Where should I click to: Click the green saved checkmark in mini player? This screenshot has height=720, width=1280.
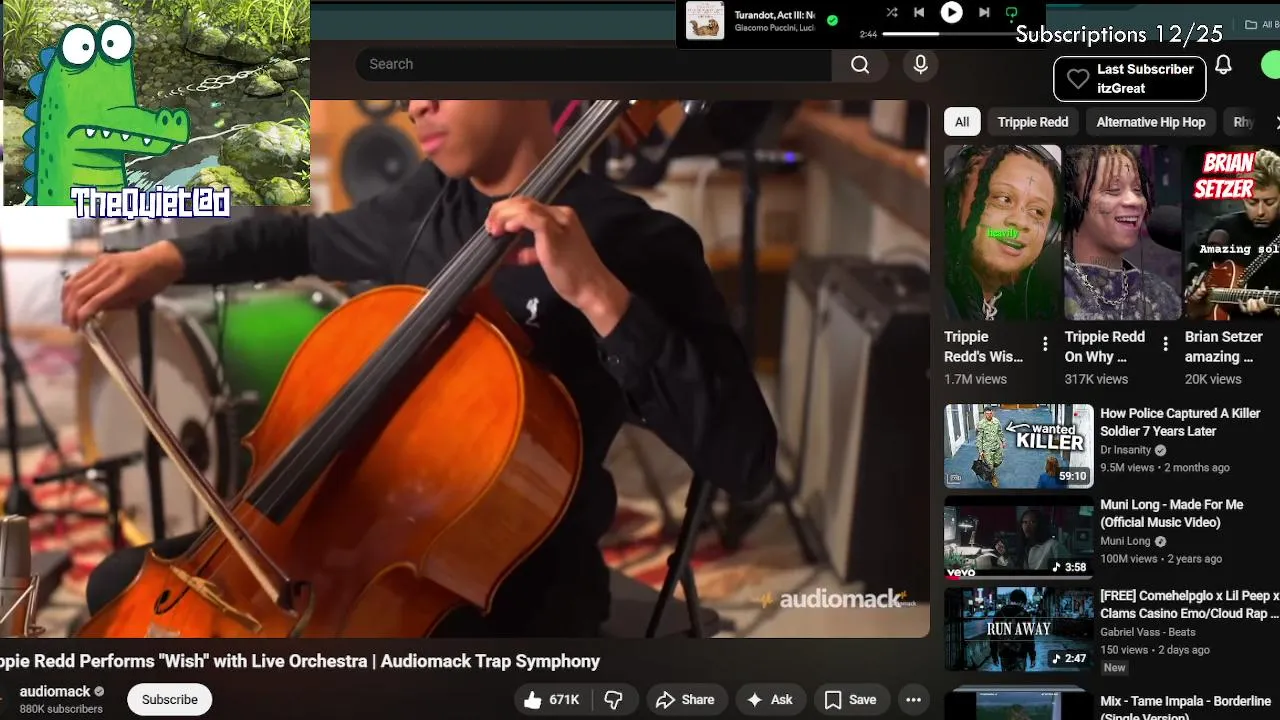point(832,20)
